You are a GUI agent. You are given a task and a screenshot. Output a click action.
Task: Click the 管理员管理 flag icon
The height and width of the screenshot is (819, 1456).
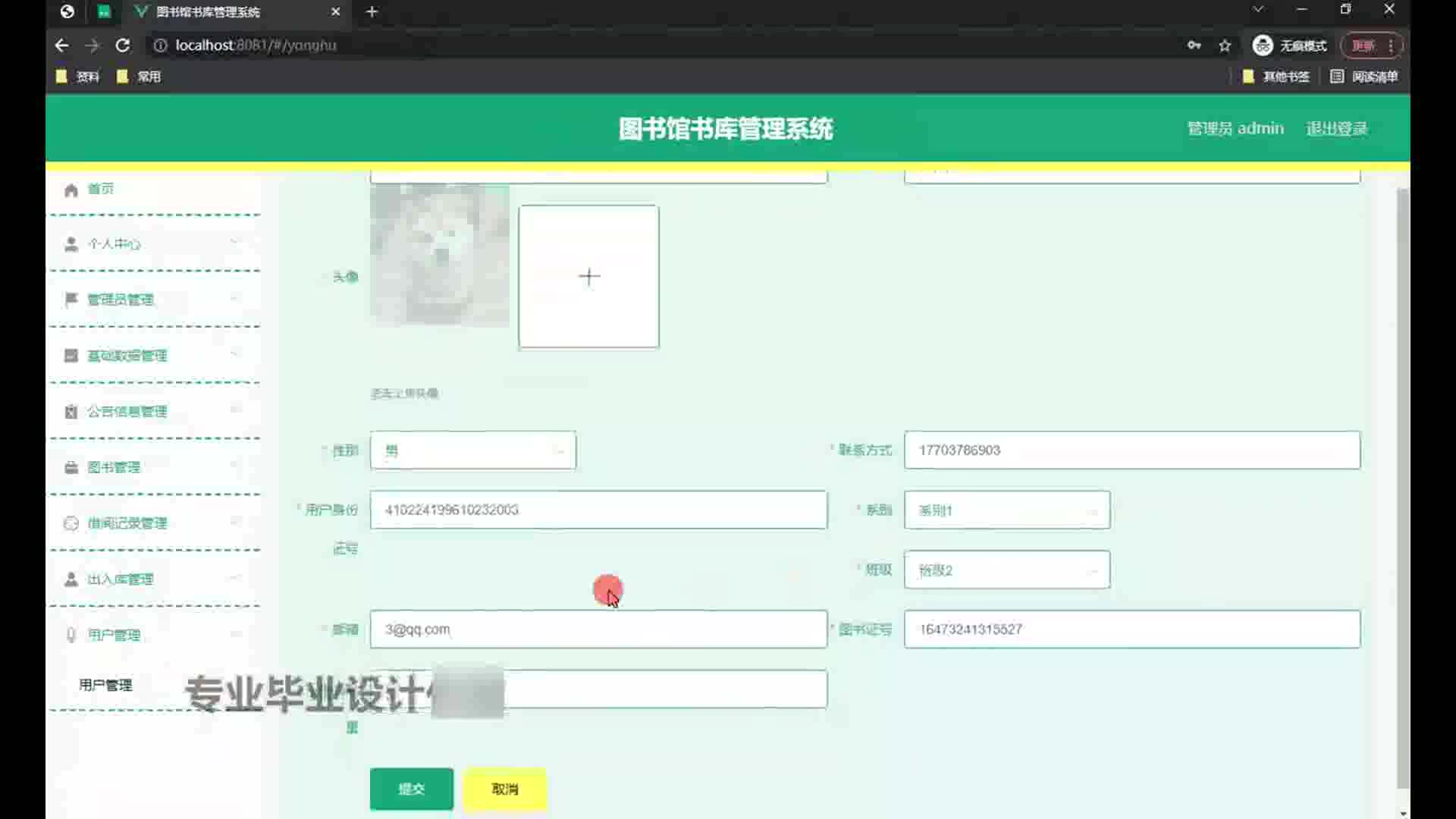[x=71, y=300]
